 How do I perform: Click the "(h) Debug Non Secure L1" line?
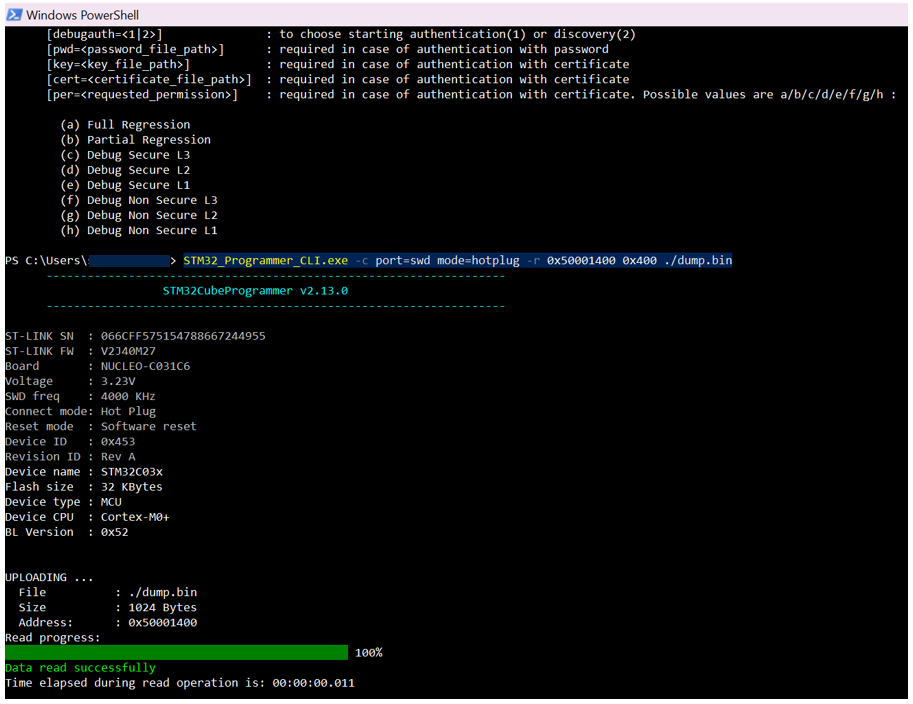pos(139,231)
